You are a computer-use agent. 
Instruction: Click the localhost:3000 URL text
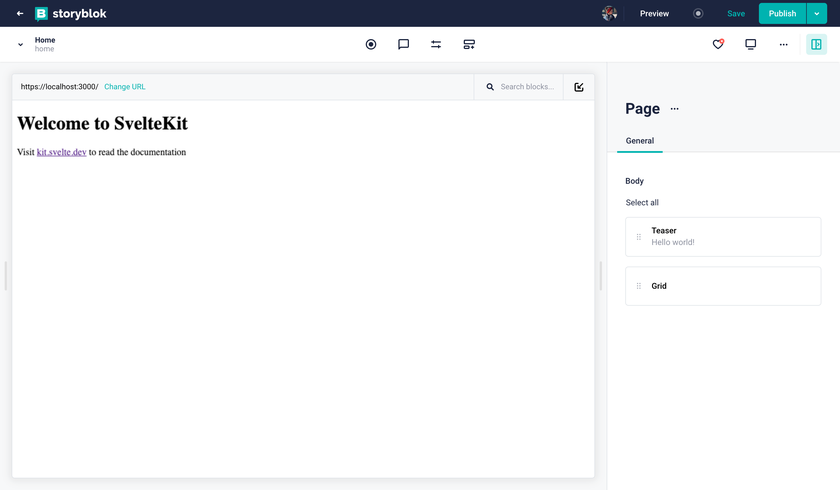[x=59, y=87]
